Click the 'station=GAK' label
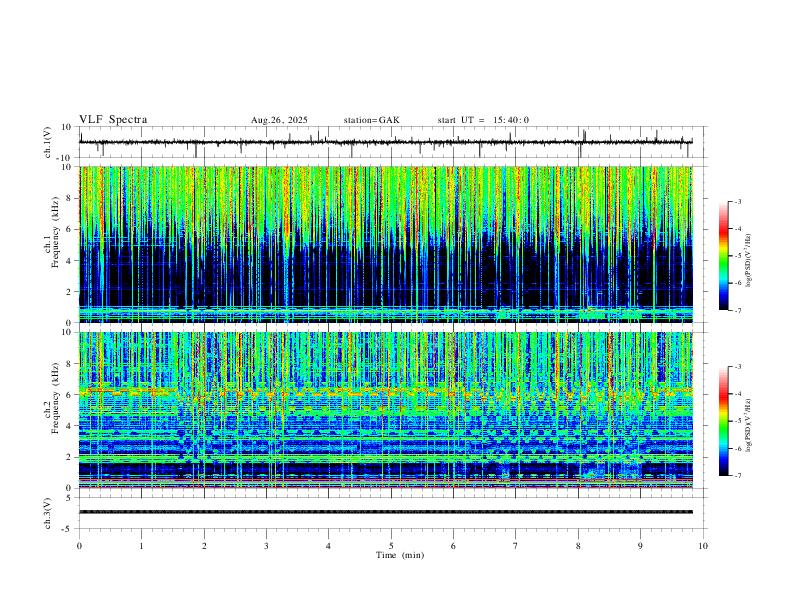Screen dimensions: 792x612 click(372, 120)
